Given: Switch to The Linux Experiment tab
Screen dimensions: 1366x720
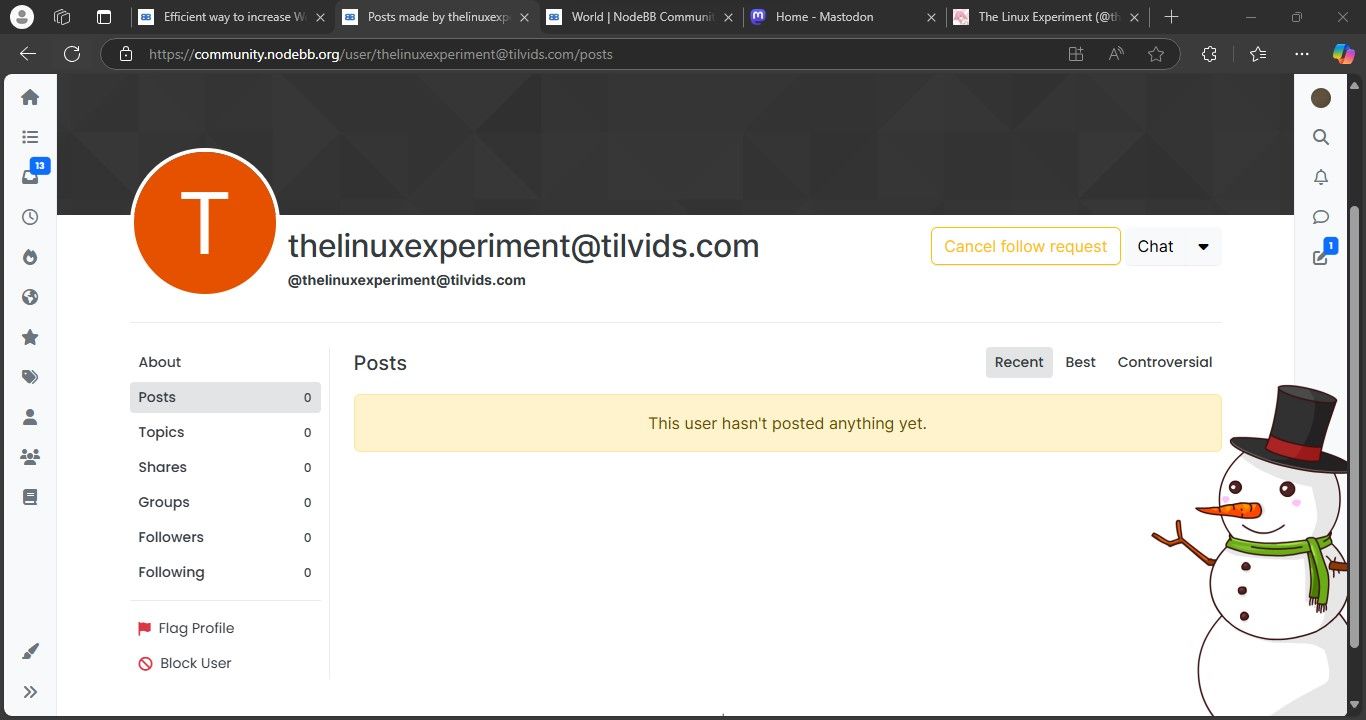Looking at the screenshot, I should (1048, 17).
